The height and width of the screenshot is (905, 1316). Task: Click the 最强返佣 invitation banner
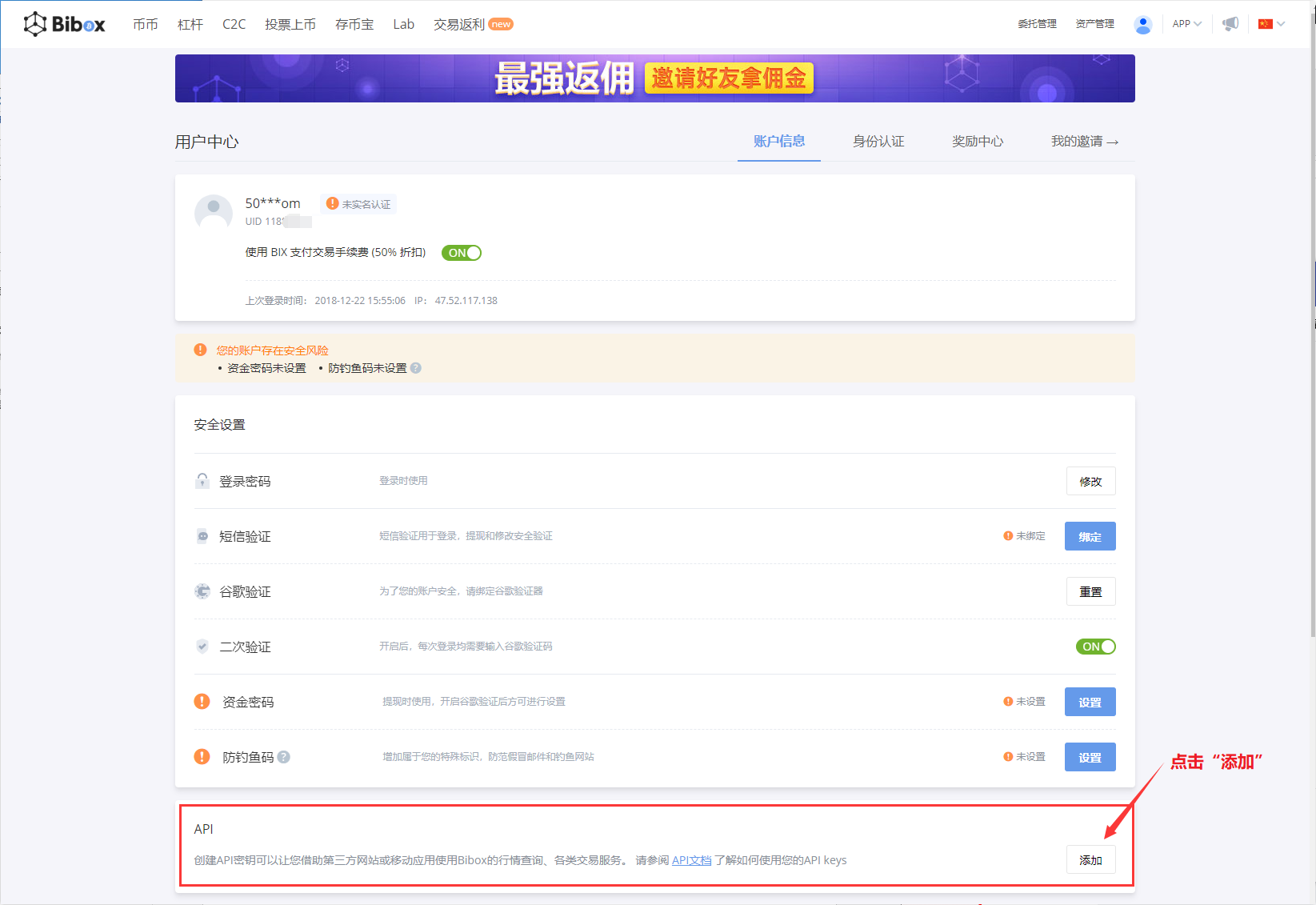pos(654,78)
